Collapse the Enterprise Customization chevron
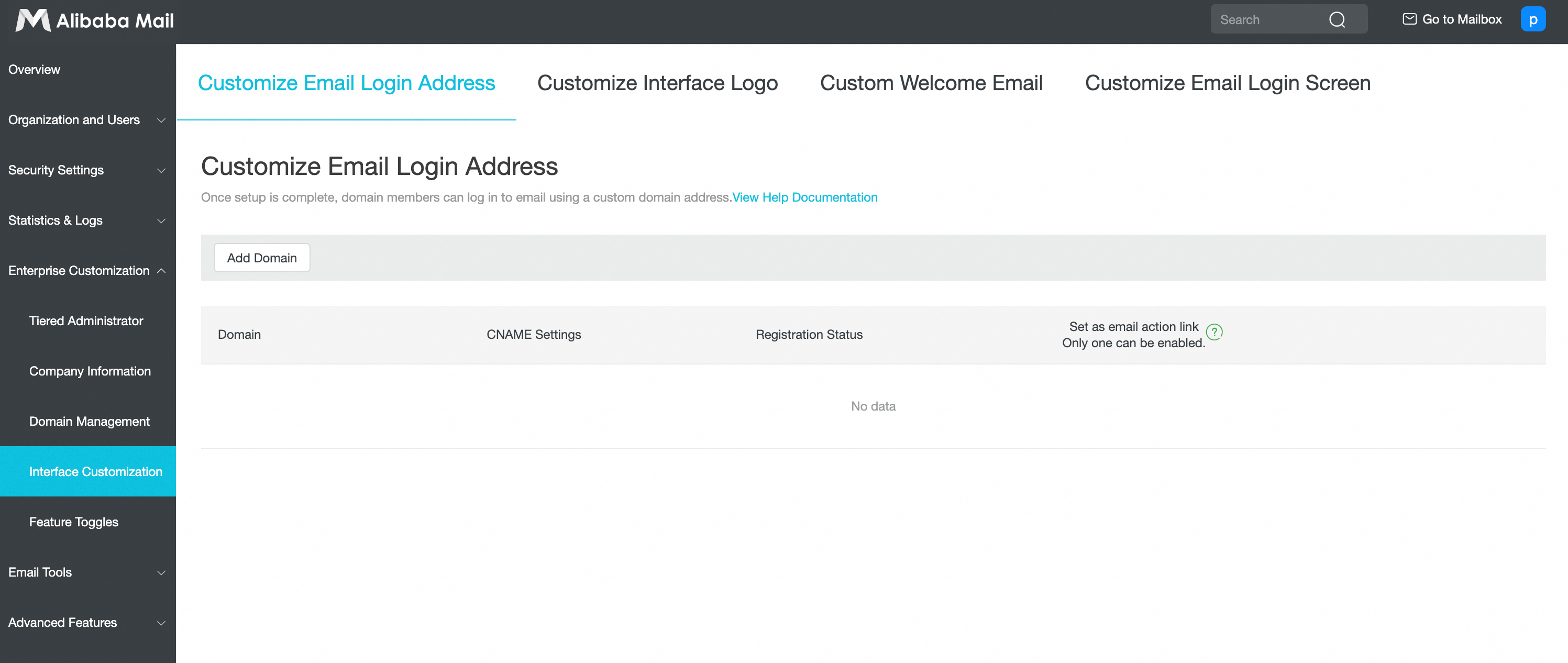Image resolution: width=1568 pixels, height=663 pixels. tap(161, 271)
